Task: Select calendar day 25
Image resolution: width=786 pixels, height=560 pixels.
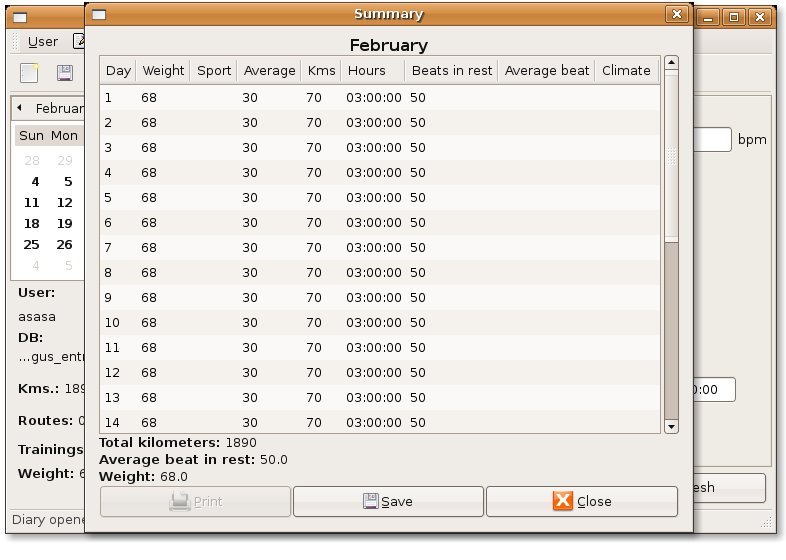Action: (32, 245)
